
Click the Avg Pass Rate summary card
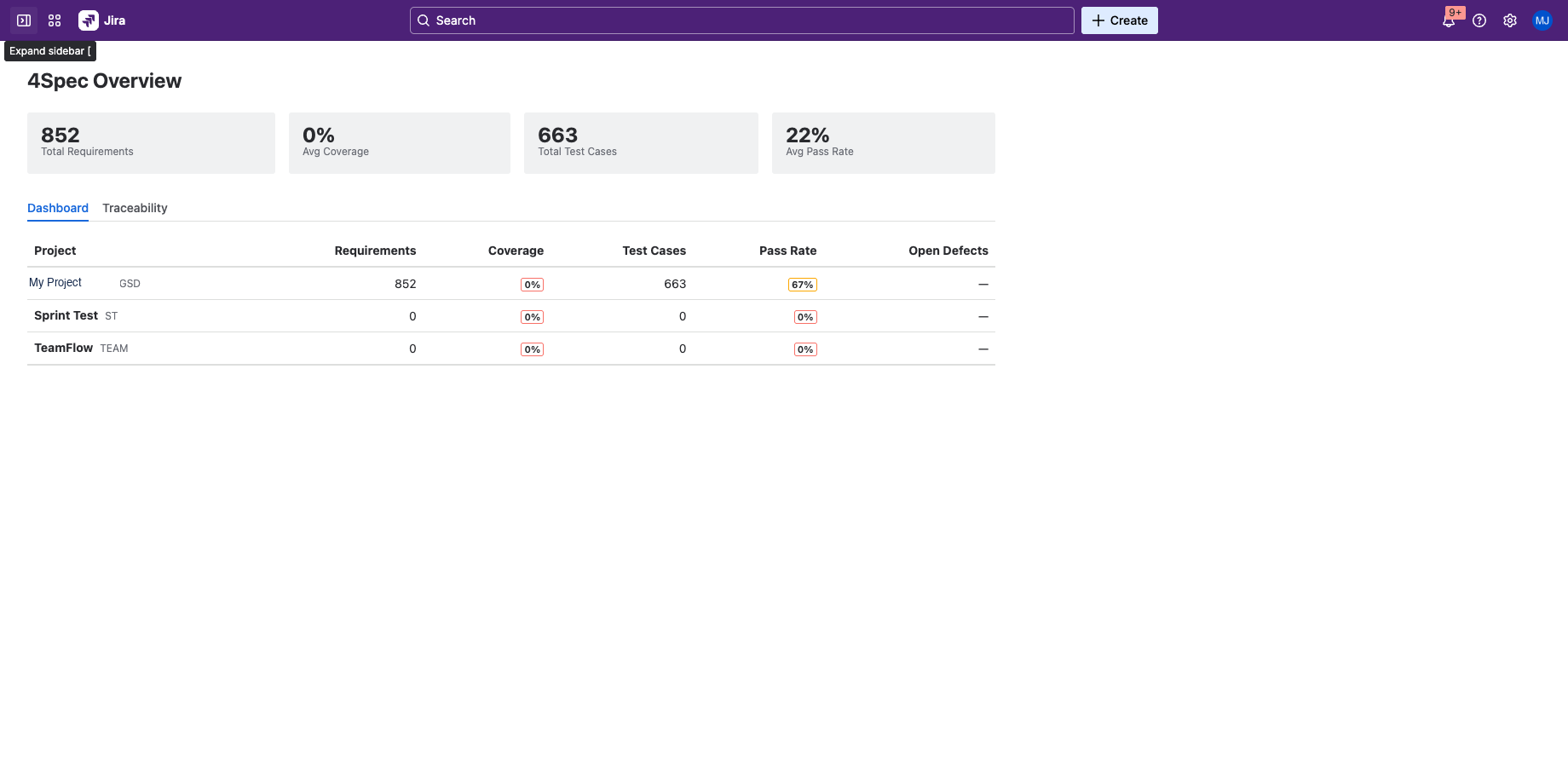[883, 143]
